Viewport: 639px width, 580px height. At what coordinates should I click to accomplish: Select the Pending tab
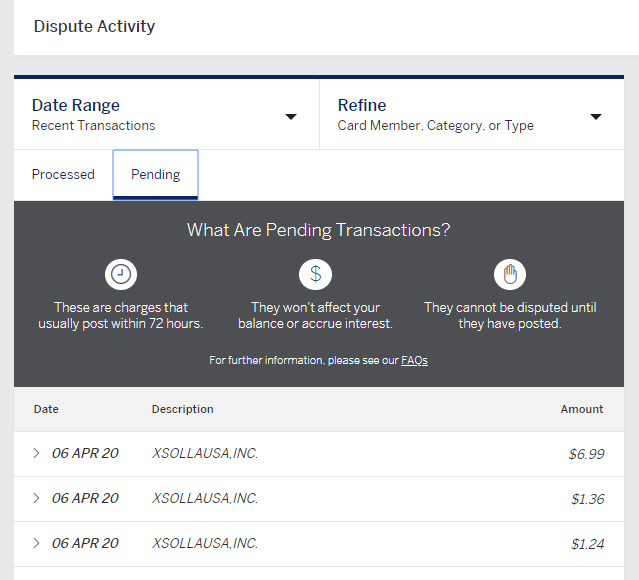point(156,174)
